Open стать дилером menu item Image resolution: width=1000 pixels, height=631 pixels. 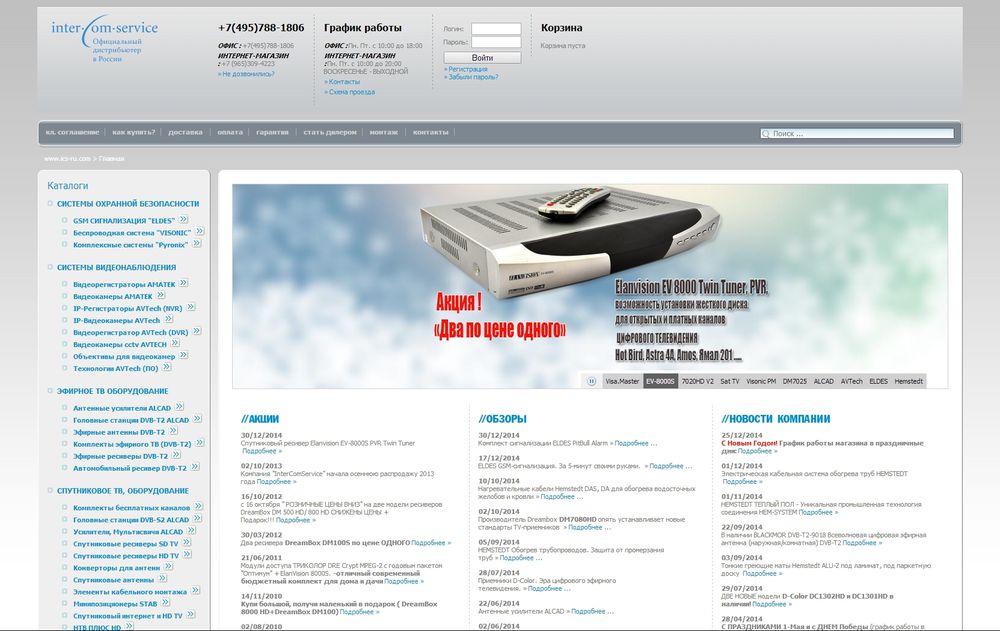pyautogui.click(x=330, y=133)
